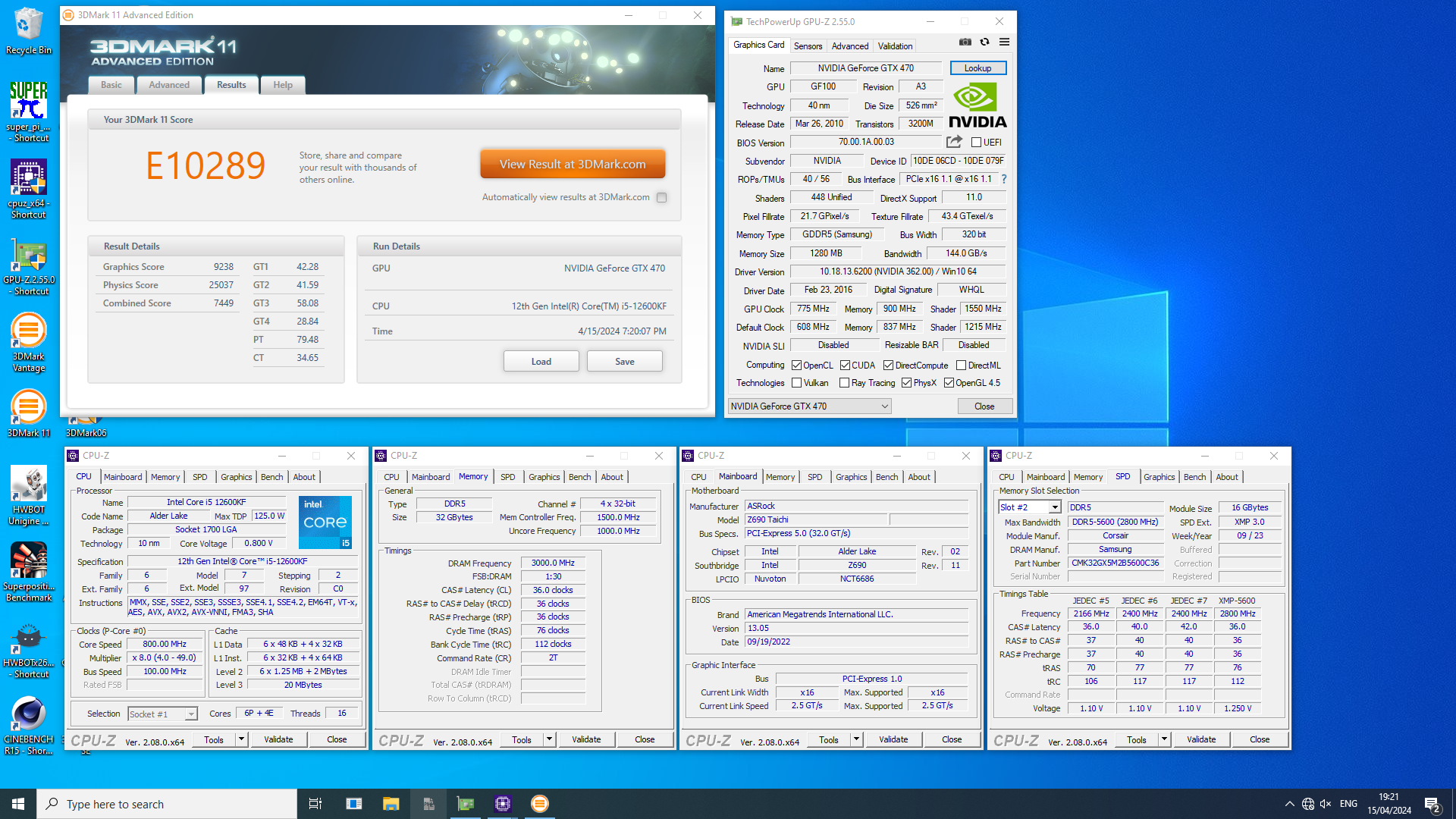Launch CINEBENCH R15 shortcut icon
Screen dimensions: 1456x819
(29, 726)
